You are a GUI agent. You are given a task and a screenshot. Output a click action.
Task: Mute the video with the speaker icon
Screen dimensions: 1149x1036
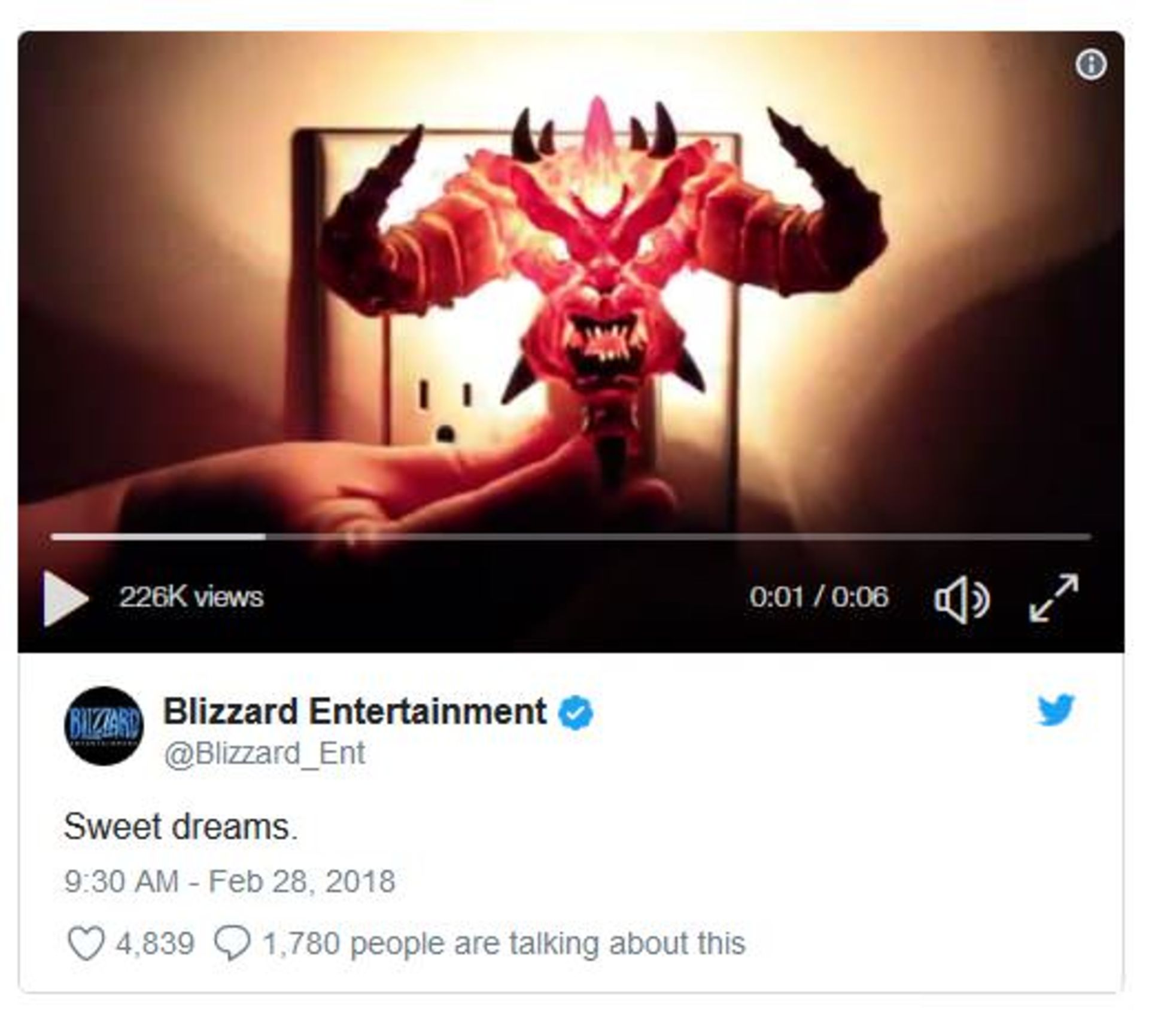click(x=962, y=600)
